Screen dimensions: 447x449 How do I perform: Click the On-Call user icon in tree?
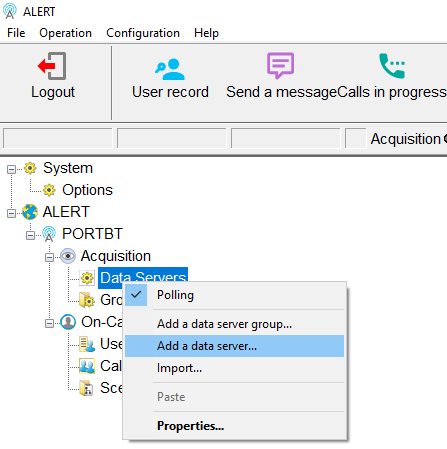[68, 322]
